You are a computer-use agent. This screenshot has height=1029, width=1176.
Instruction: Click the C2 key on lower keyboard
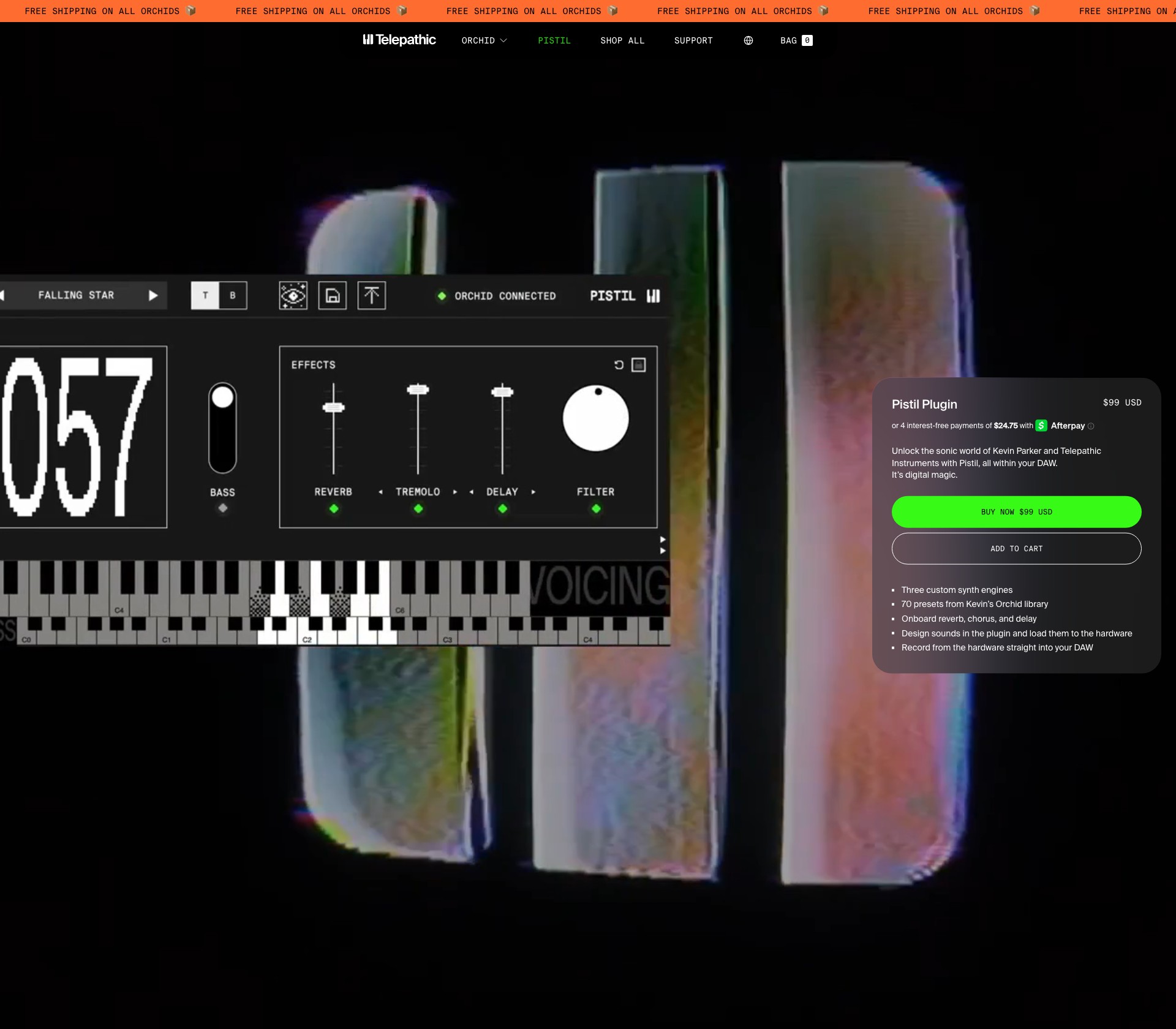pyautogui.click(x=307, y=638)
